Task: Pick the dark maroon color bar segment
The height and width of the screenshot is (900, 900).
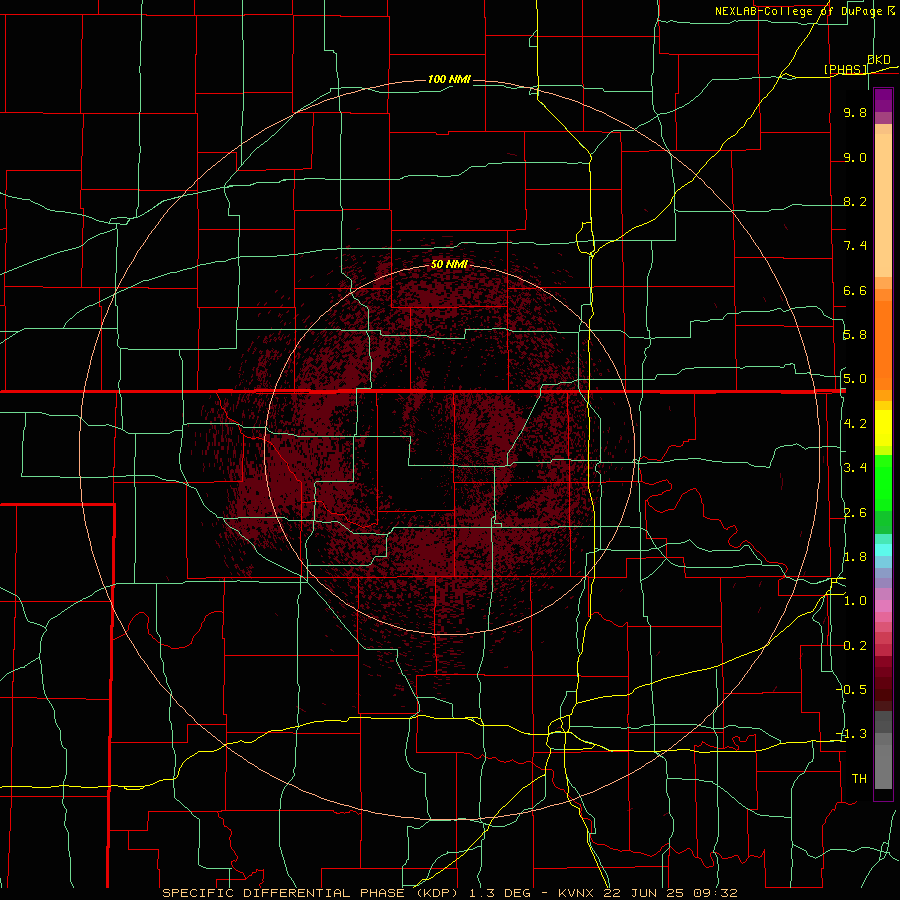Action: point(883,683)
